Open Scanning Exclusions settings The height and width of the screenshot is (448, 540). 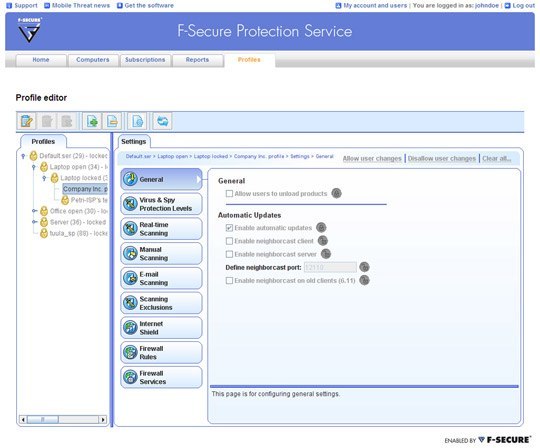tap(161, 303)
